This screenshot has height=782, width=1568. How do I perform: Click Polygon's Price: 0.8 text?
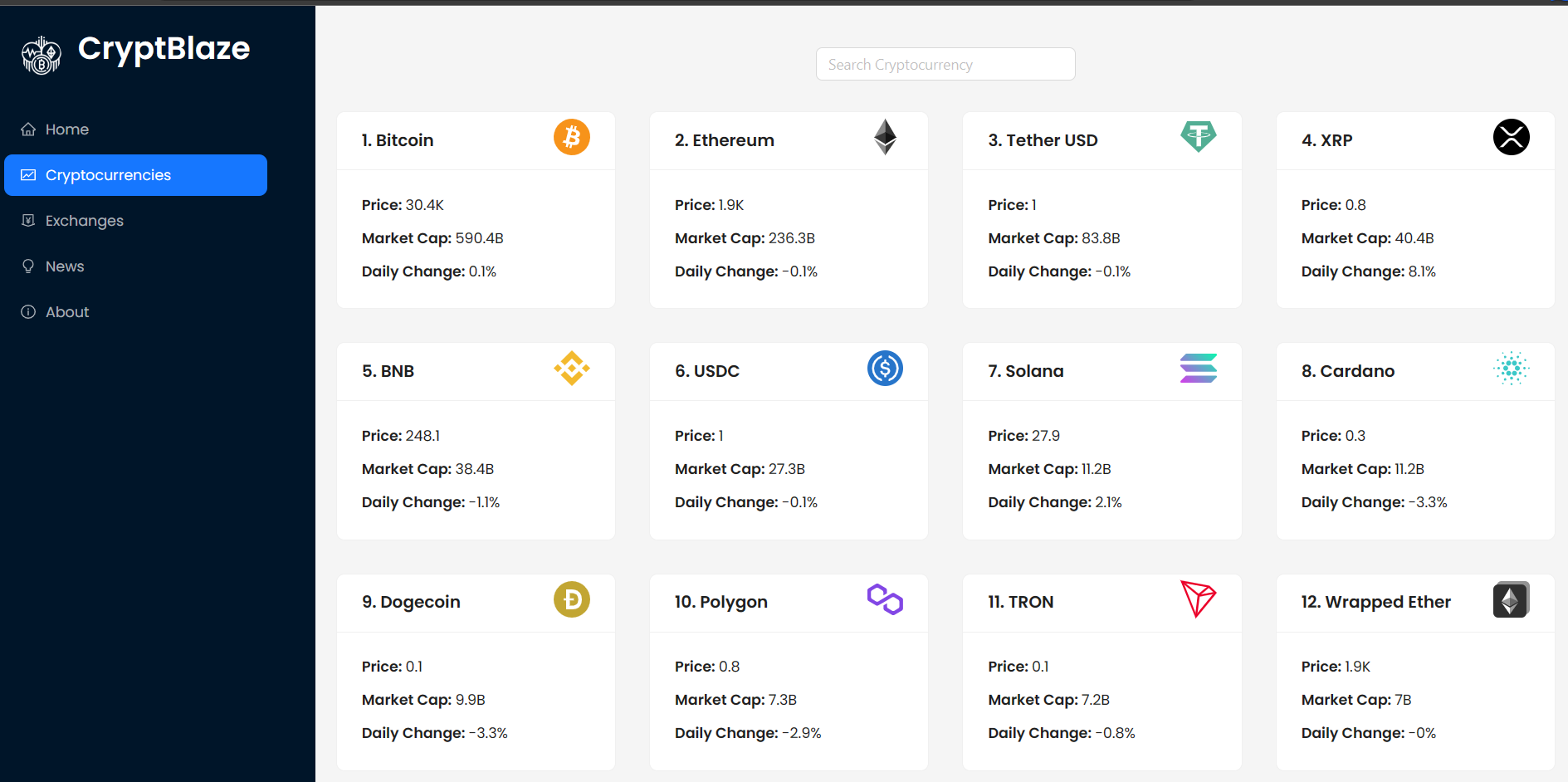point(707,667)
